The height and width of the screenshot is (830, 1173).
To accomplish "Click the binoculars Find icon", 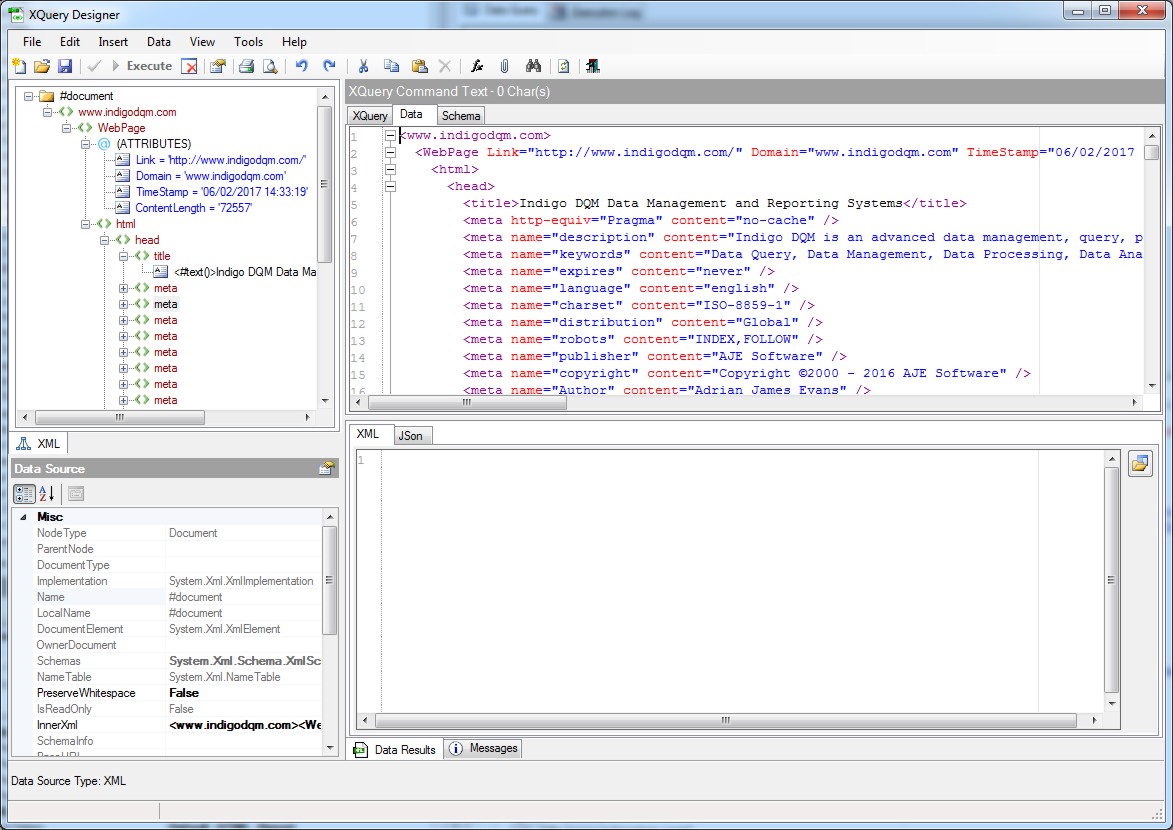I will 533,66.
